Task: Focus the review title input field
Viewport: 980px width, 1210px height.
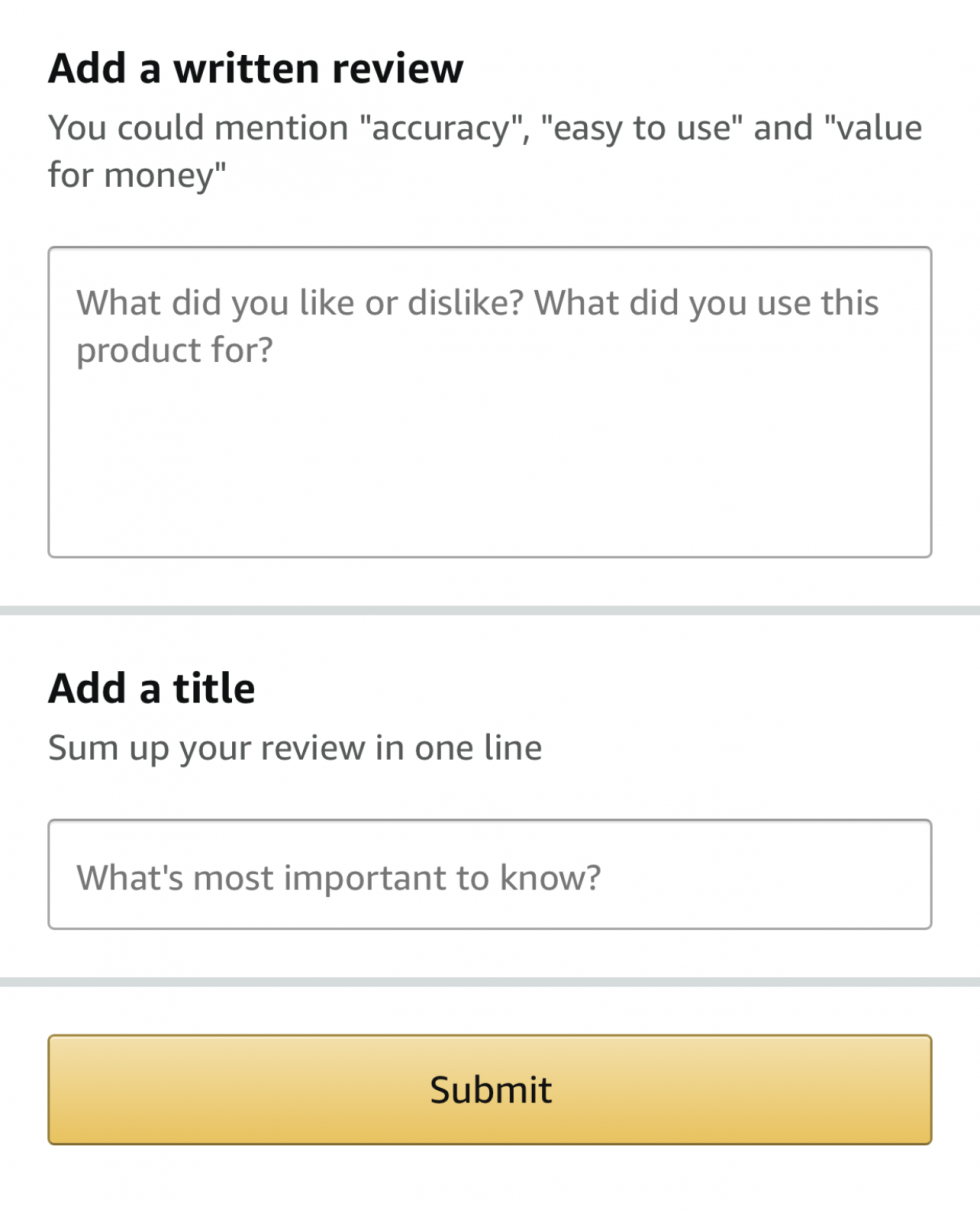Action: click(x=490, y=875)
